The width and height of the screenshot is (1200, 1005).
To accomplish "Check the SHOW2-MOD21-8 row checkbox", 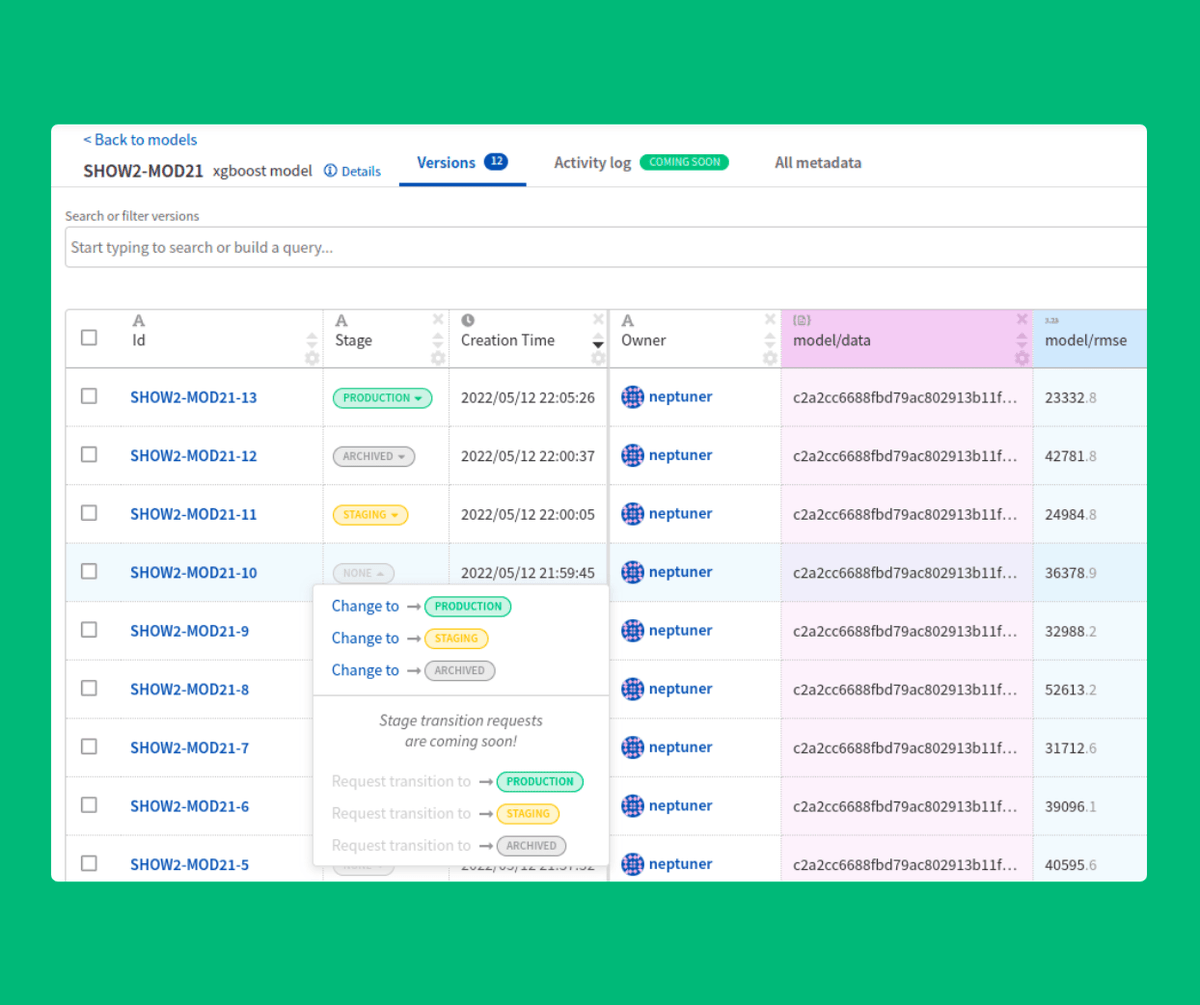I will [x=89, y=688].
